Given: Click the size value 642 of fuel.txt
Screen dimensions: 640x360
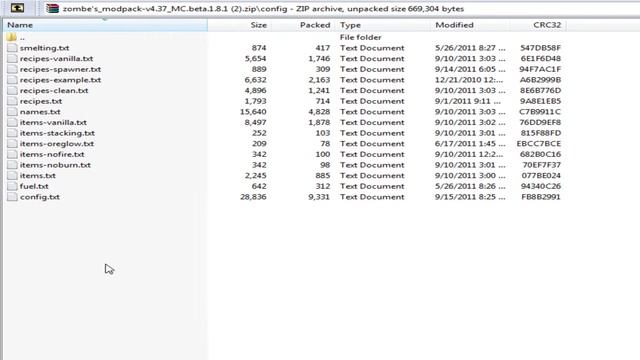Looking at the screenshot, I should 259,186.
